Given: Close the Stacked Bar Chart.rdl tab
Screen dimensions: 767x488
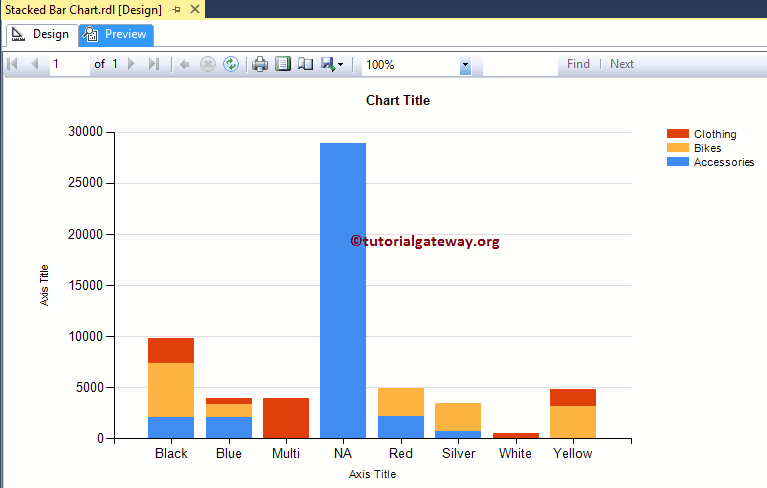Looking at the screenshot, I should [195, 9].
